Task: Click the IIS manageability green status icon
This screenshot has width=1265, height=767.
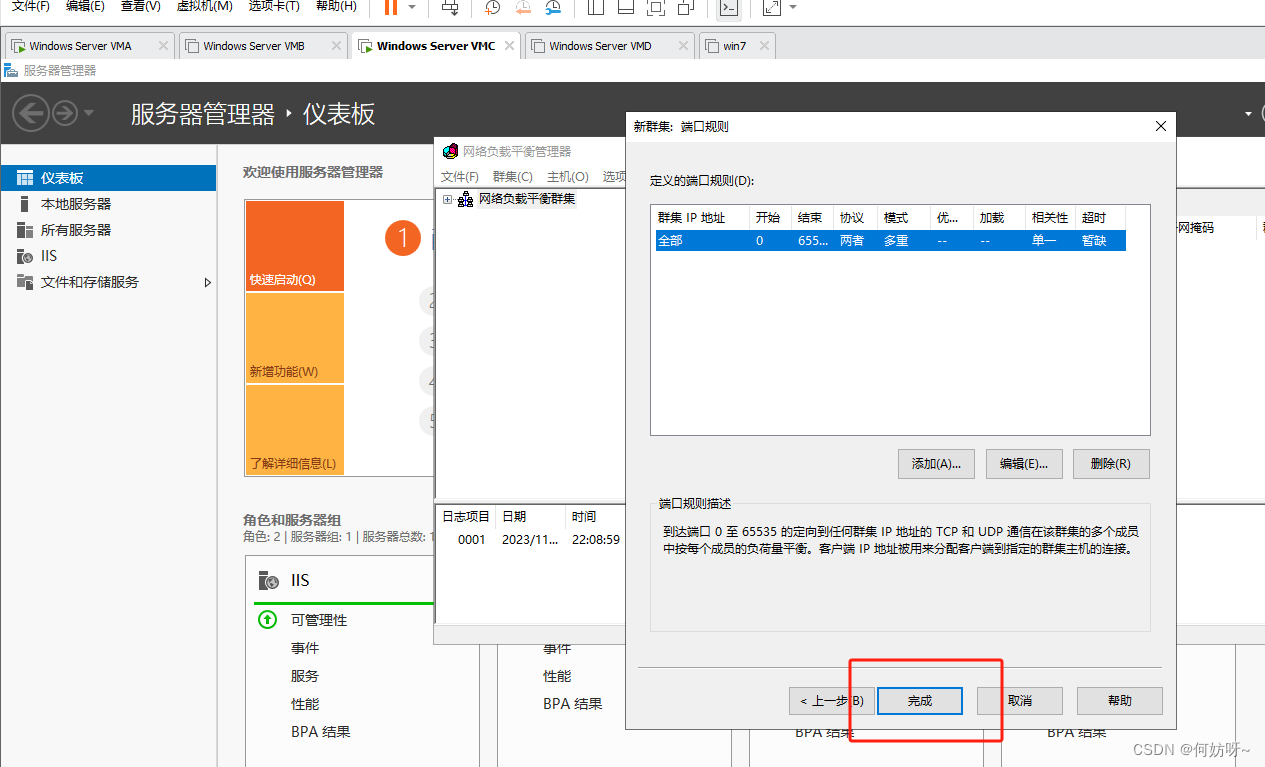Action: (x=267, y=620)
